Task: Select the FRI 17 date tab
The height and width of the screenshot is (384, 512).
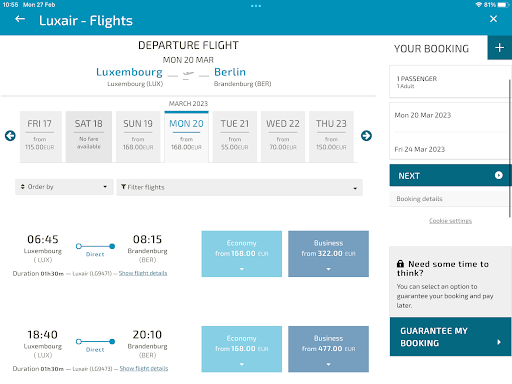Action: 41,137
